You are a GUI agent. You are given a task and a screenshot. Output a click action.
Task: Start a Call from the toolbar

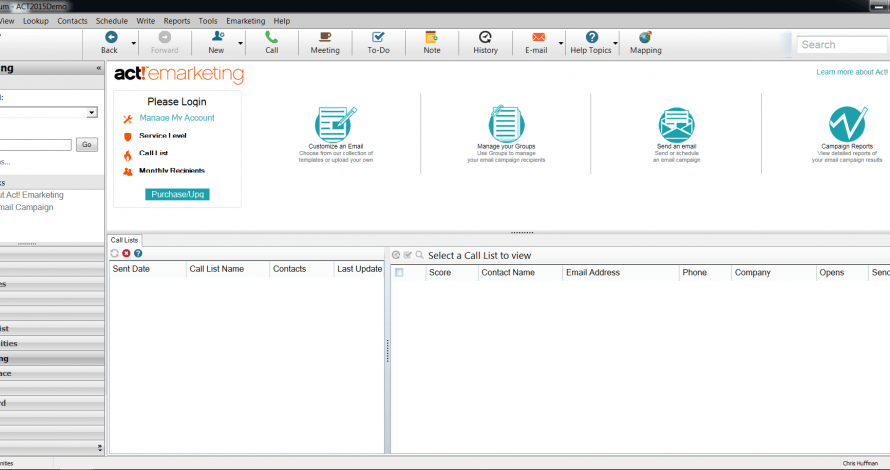271,37
